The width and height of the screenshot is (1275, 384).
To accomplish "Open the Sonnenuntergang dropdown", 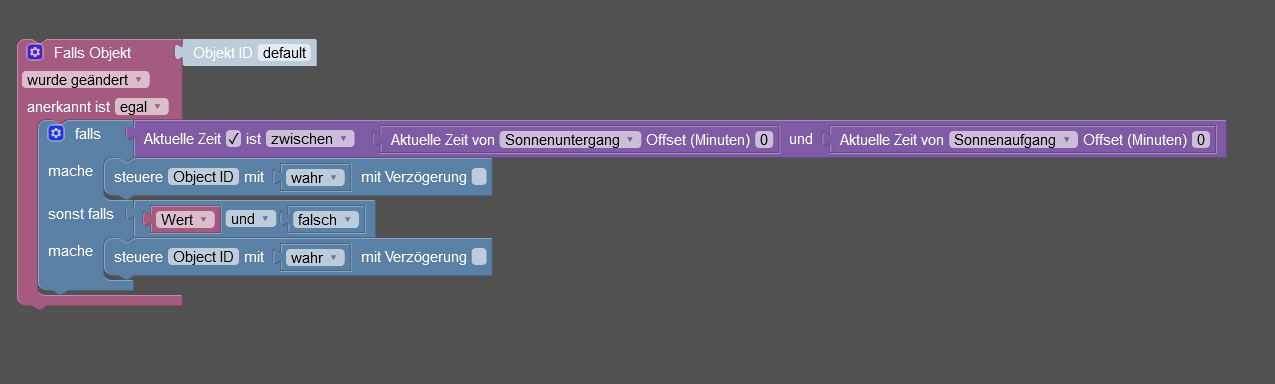I will click(570, 140).
